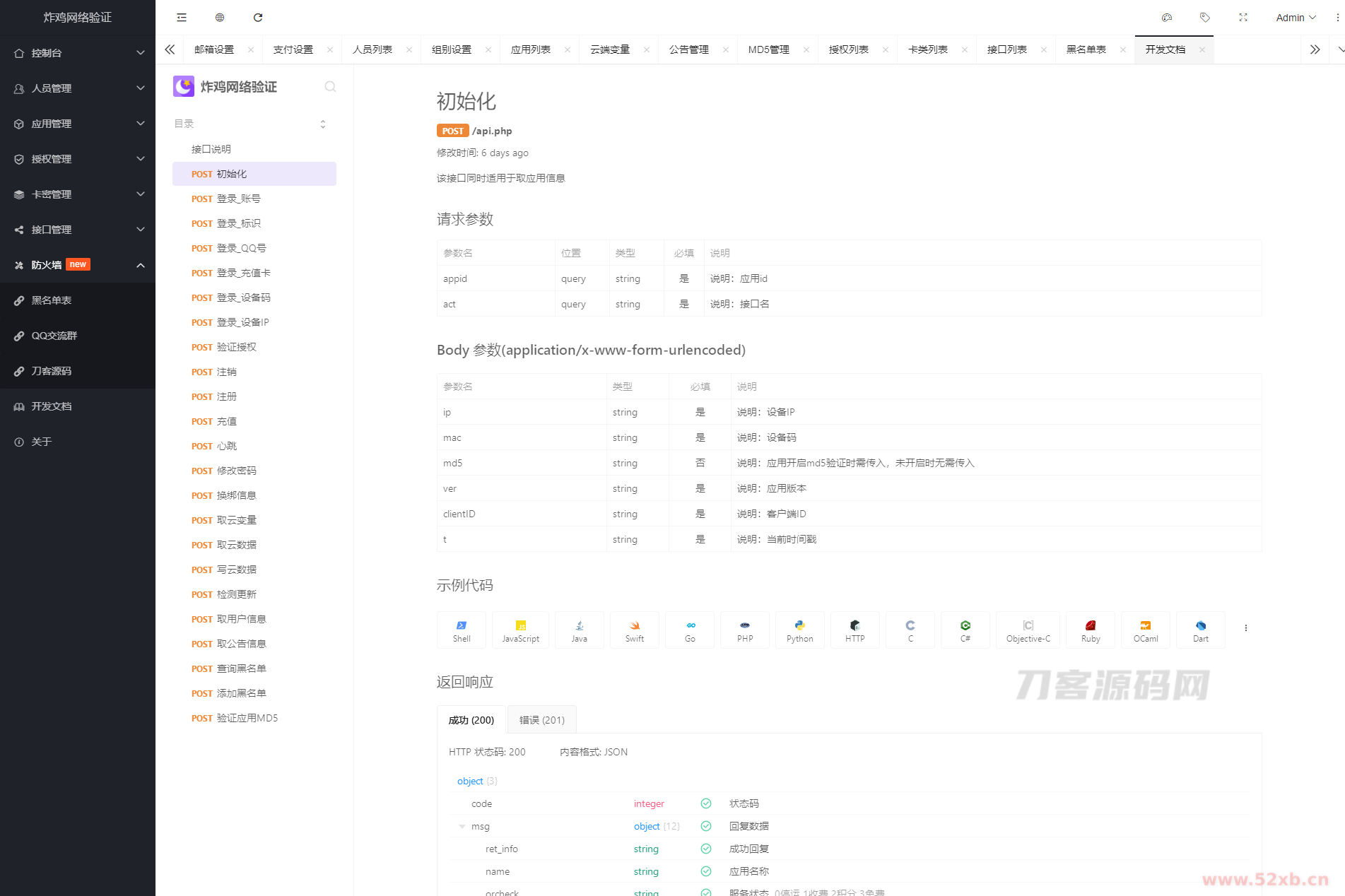Pick the Go code sample icon

pyautogui.click(x=690, y=630)
